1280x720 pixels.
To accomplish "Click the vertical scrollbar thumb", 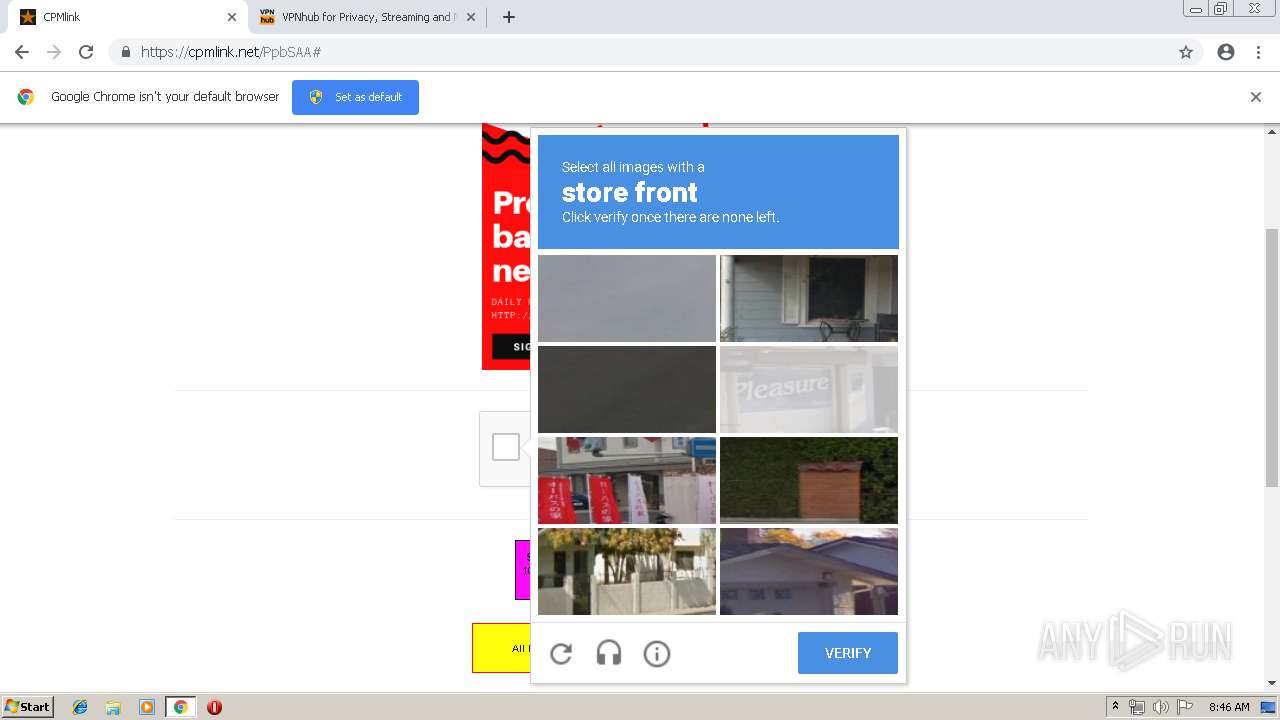I will 1272,357.
